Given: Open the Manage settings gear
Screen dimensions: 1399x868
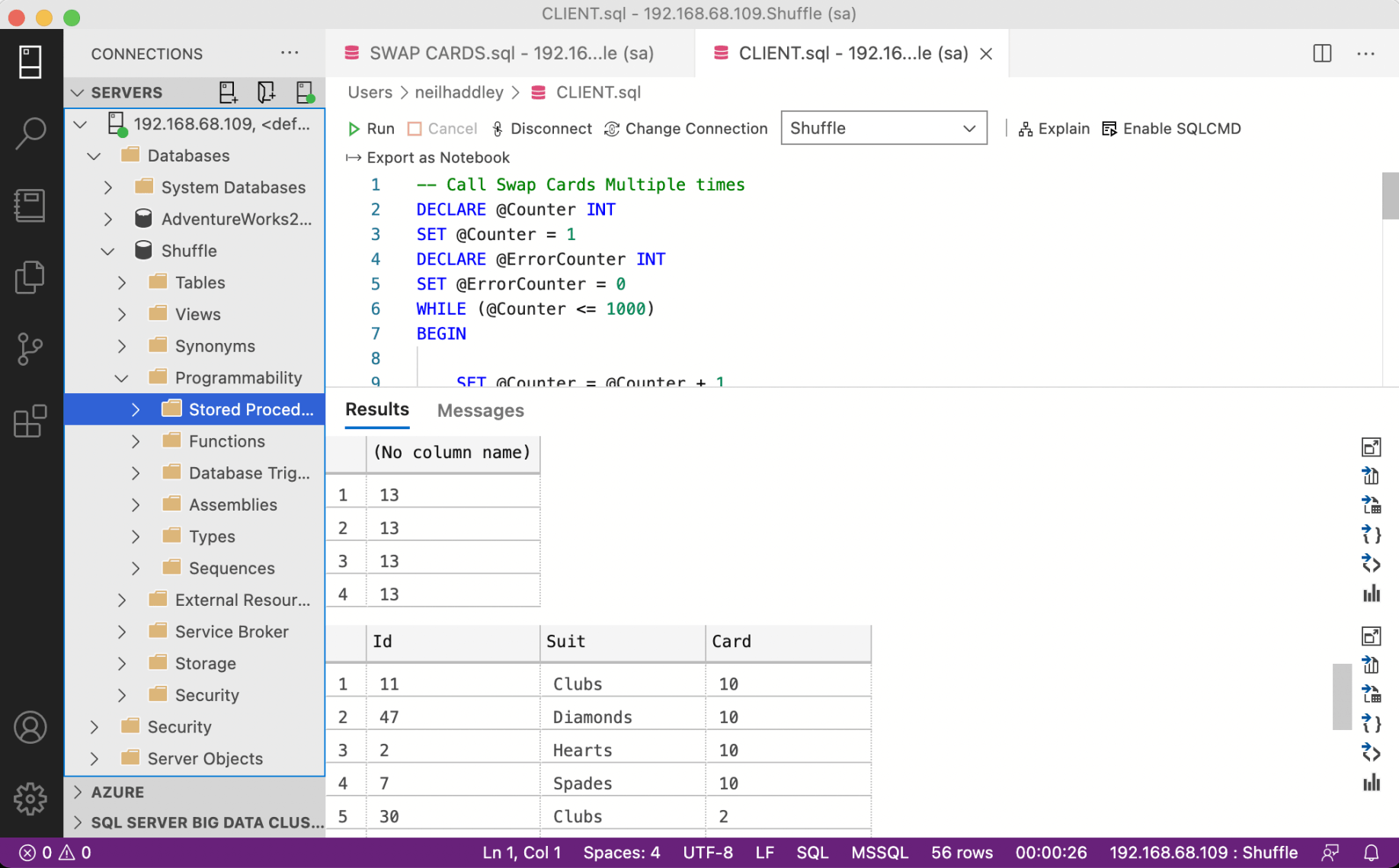Looking at the screenshot, I should tap(30, 799).
